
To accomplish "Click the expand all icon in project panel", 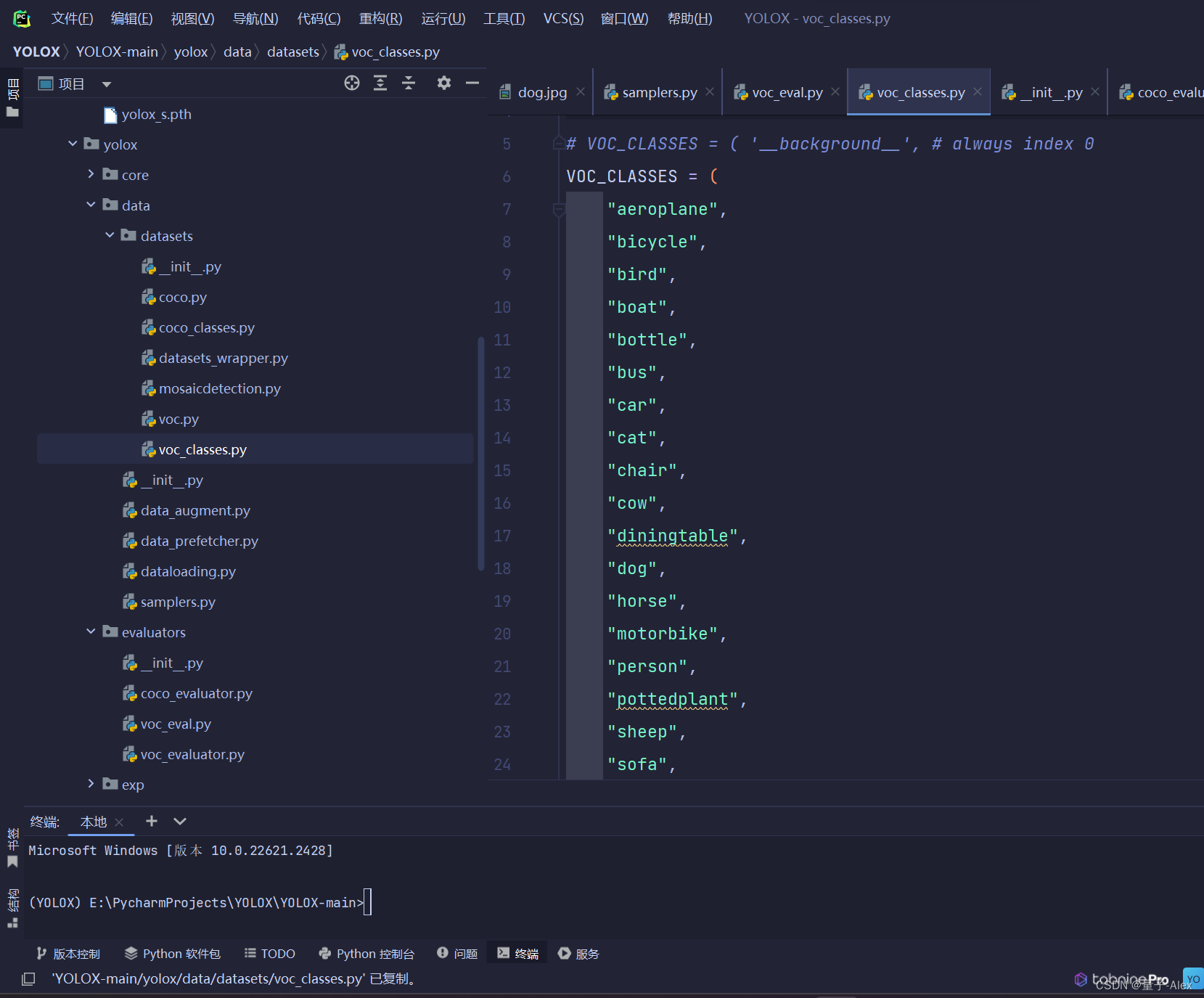I will (x=380, y=83).
